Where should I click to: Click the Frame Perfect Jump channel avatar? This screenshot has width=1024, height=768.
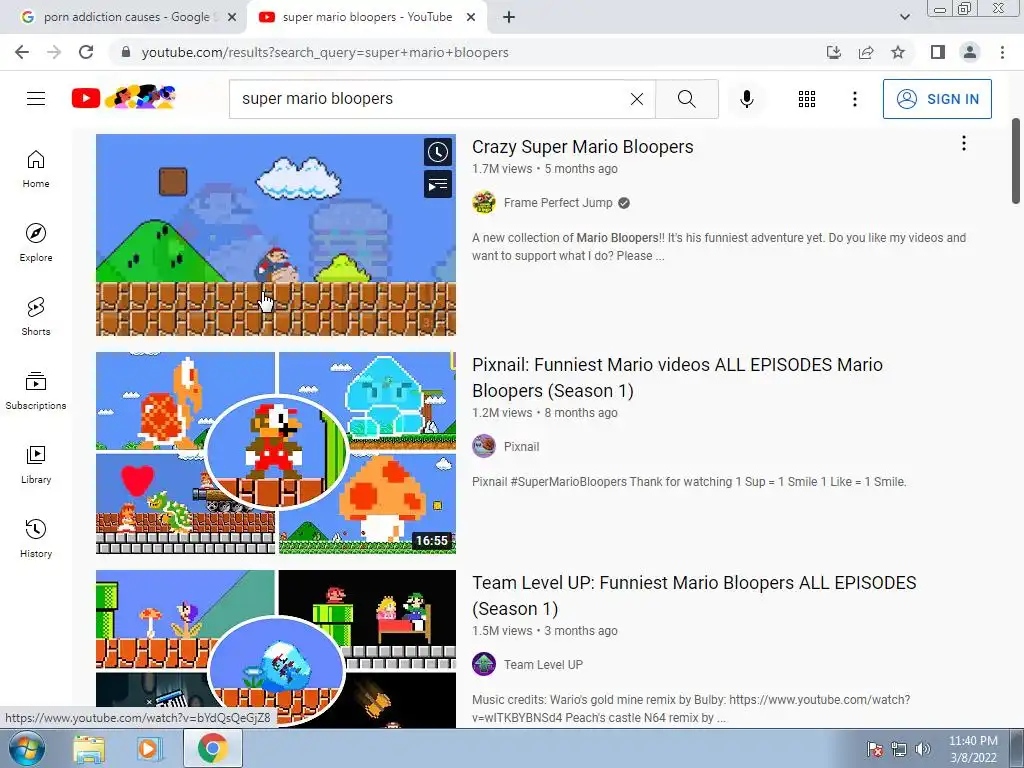(484, 202)
